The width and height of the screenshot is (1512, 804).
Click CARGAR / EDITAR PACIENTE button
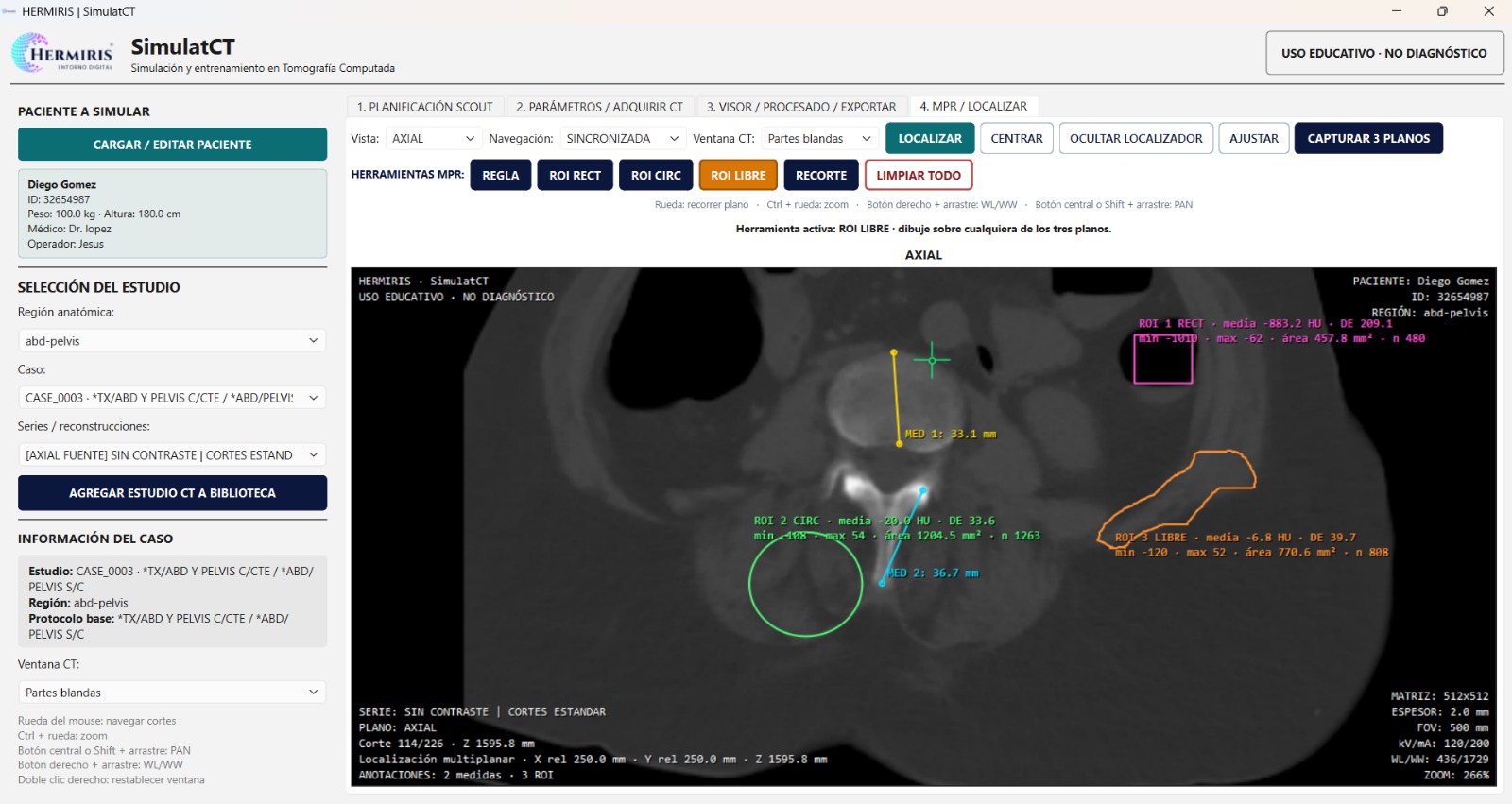point(172,145)
